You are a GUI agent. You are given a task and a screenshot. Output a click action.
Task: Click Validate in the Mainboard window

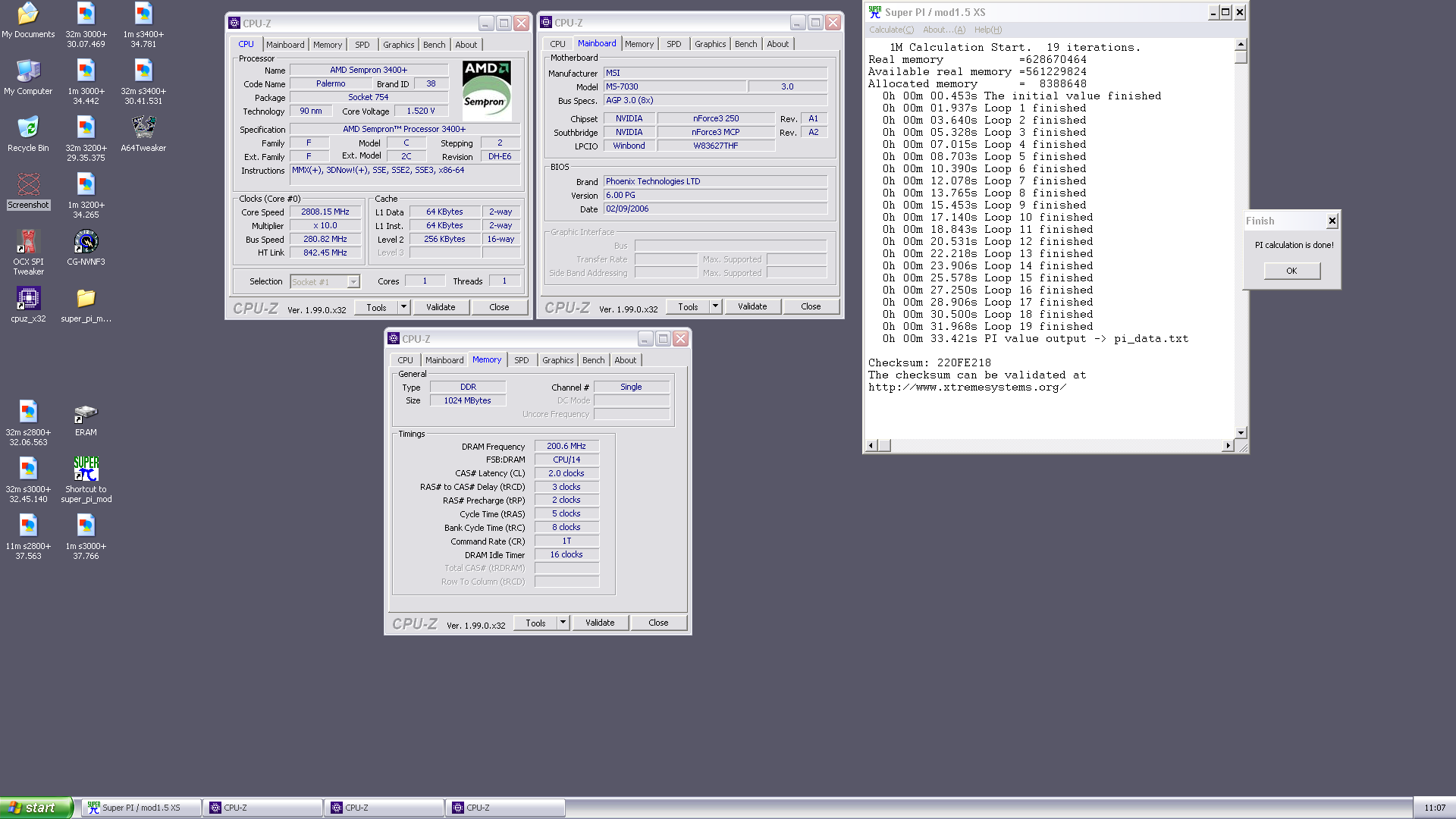(752, 306)
